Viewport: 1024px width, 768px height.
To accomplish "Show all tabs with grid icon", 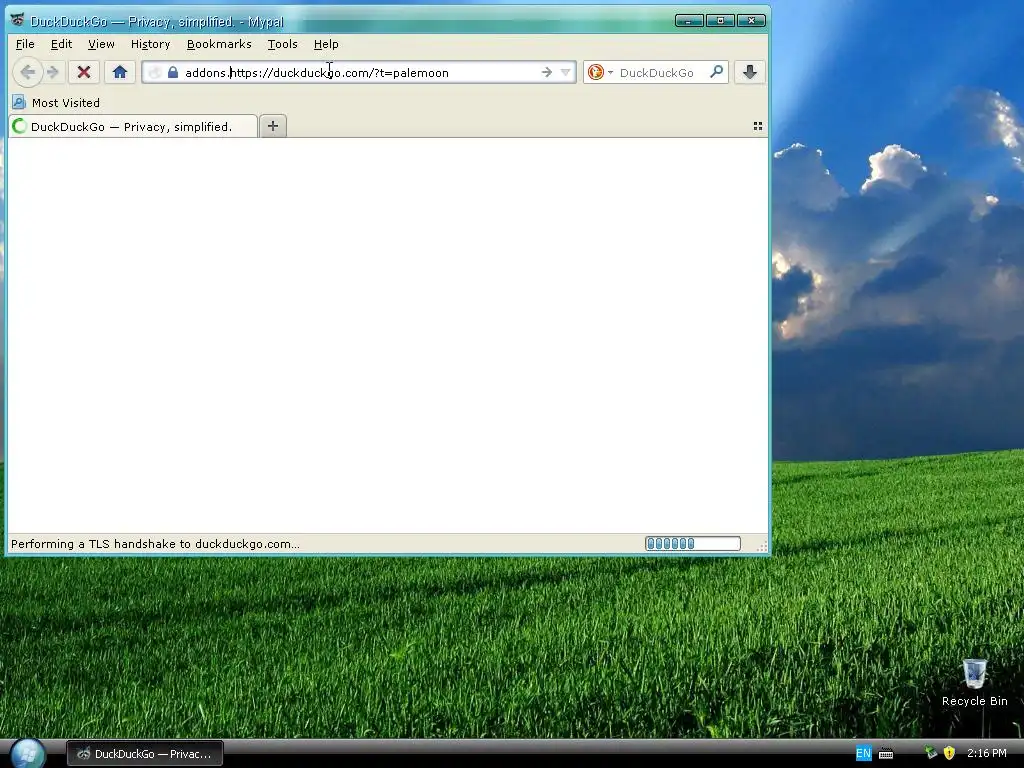I will click(758, 126).
